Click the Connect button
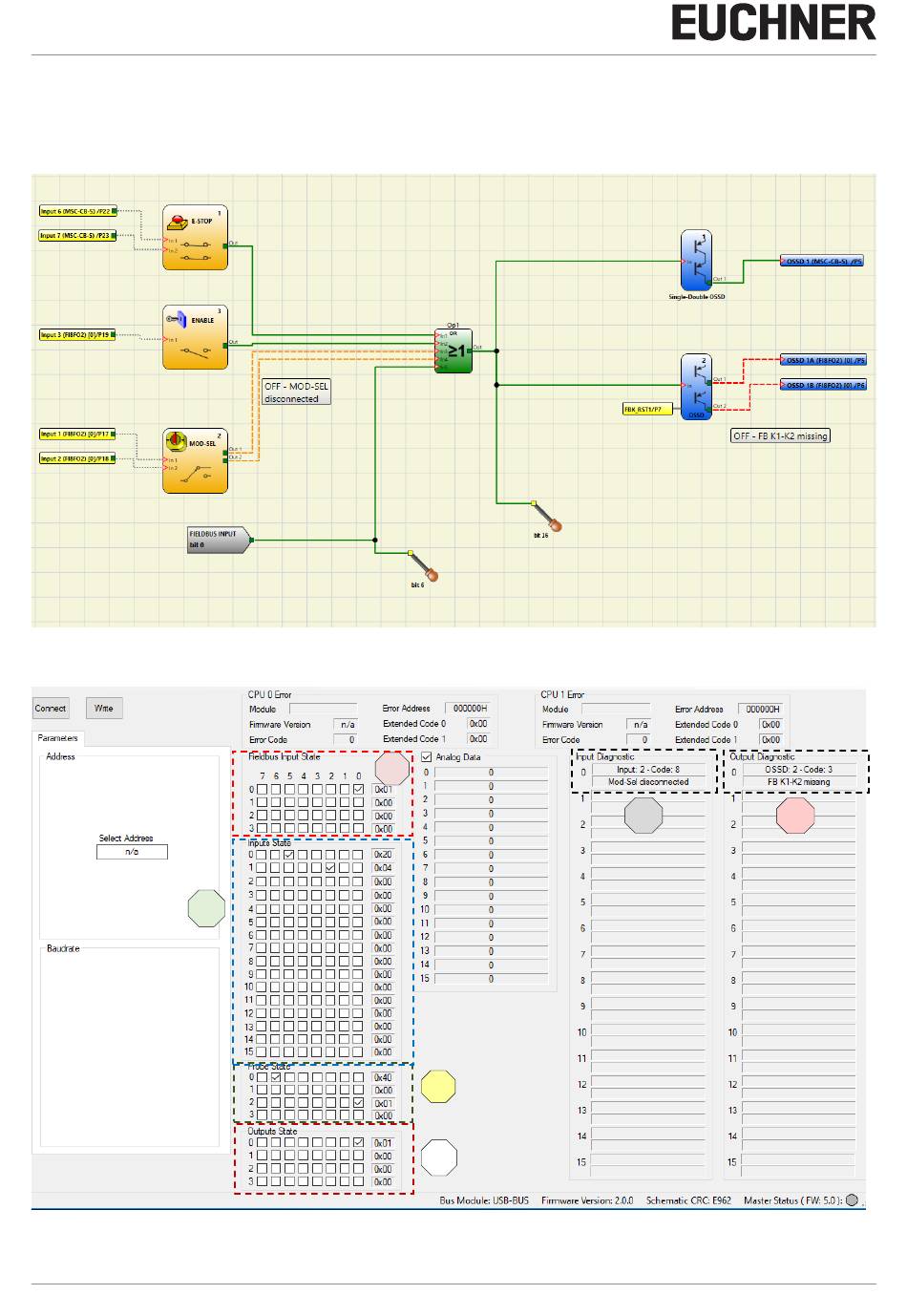 point(51,709)
